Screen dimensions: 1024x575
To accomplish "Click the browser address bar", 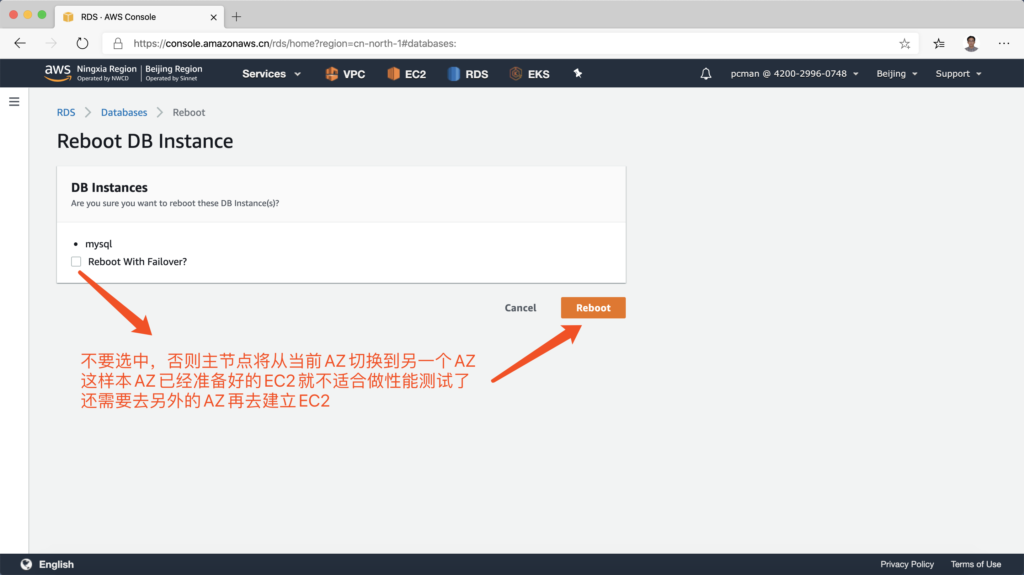I will [x=500, y=44].
